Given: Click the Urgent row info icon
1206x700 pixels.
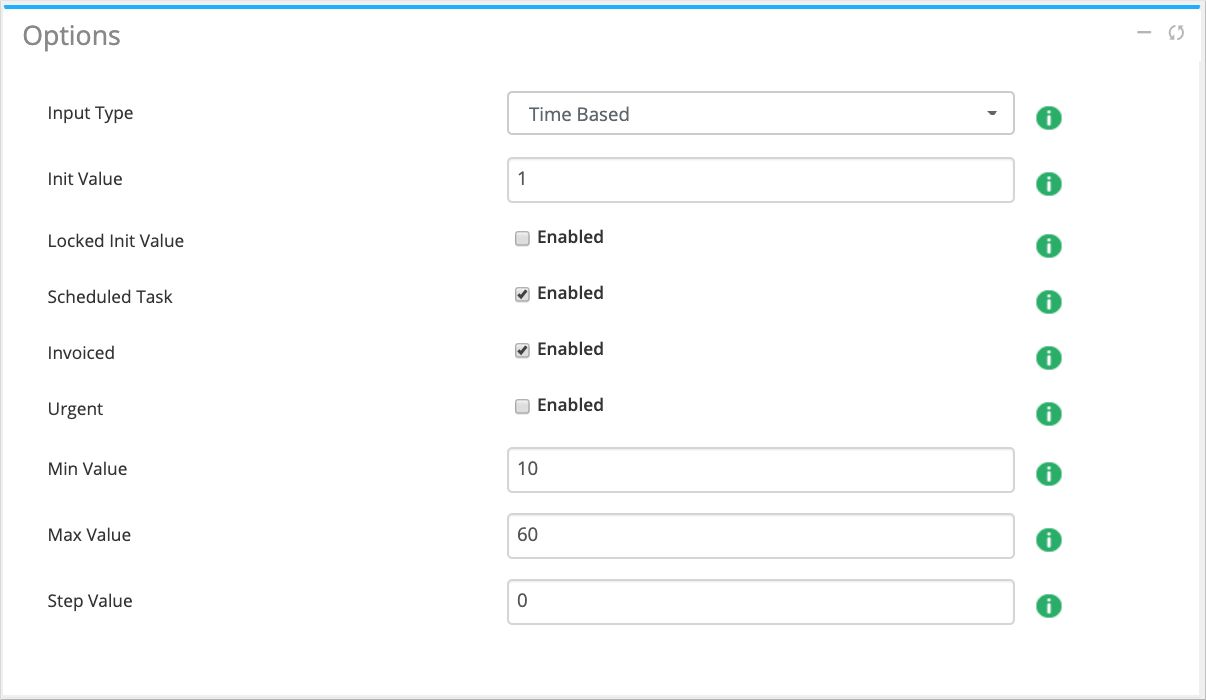Looking at the screenshot, I should pyautogui.click(x=1048, y=414).
